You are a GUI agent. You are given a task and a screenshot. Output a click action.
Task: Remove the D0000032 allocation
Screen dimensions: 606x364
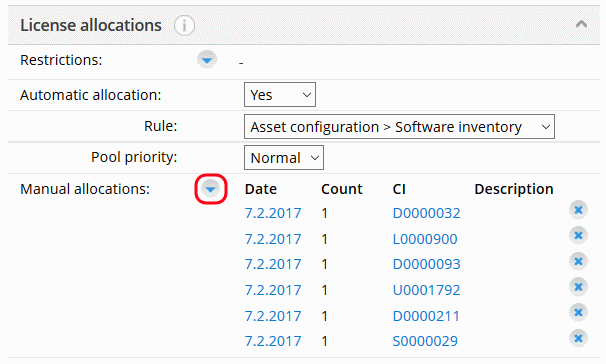tap(578, 210)
